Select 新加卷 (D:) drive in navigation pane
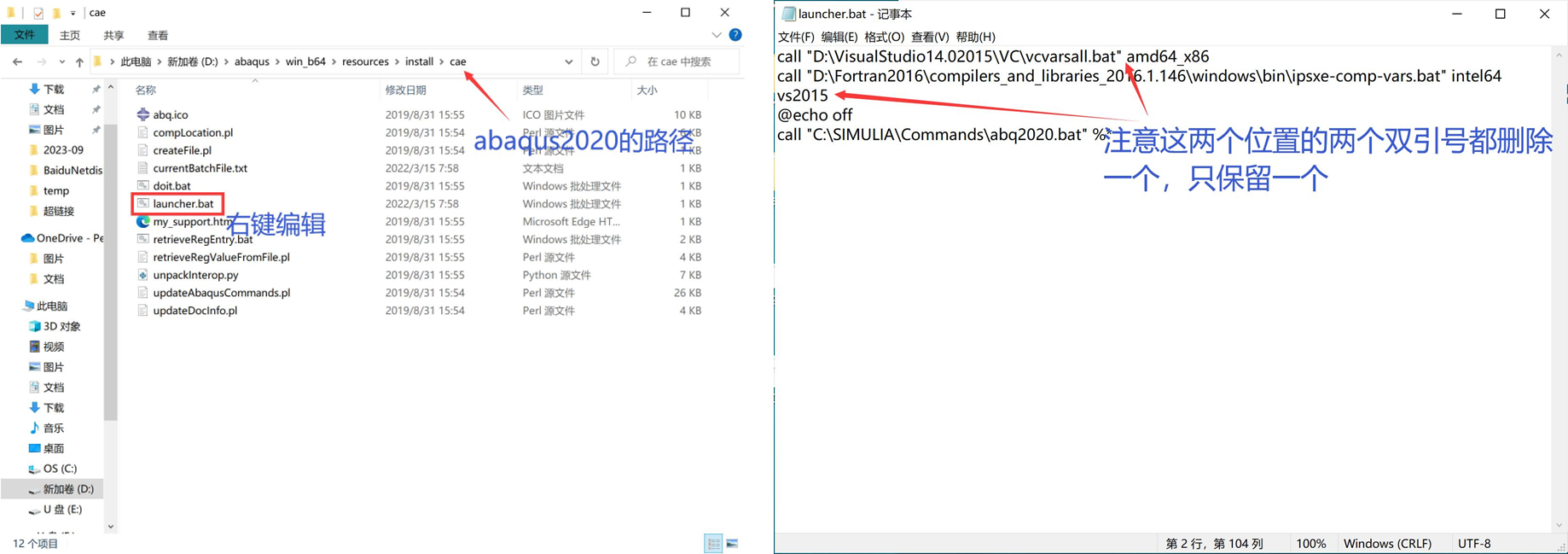 click(68, 489)
